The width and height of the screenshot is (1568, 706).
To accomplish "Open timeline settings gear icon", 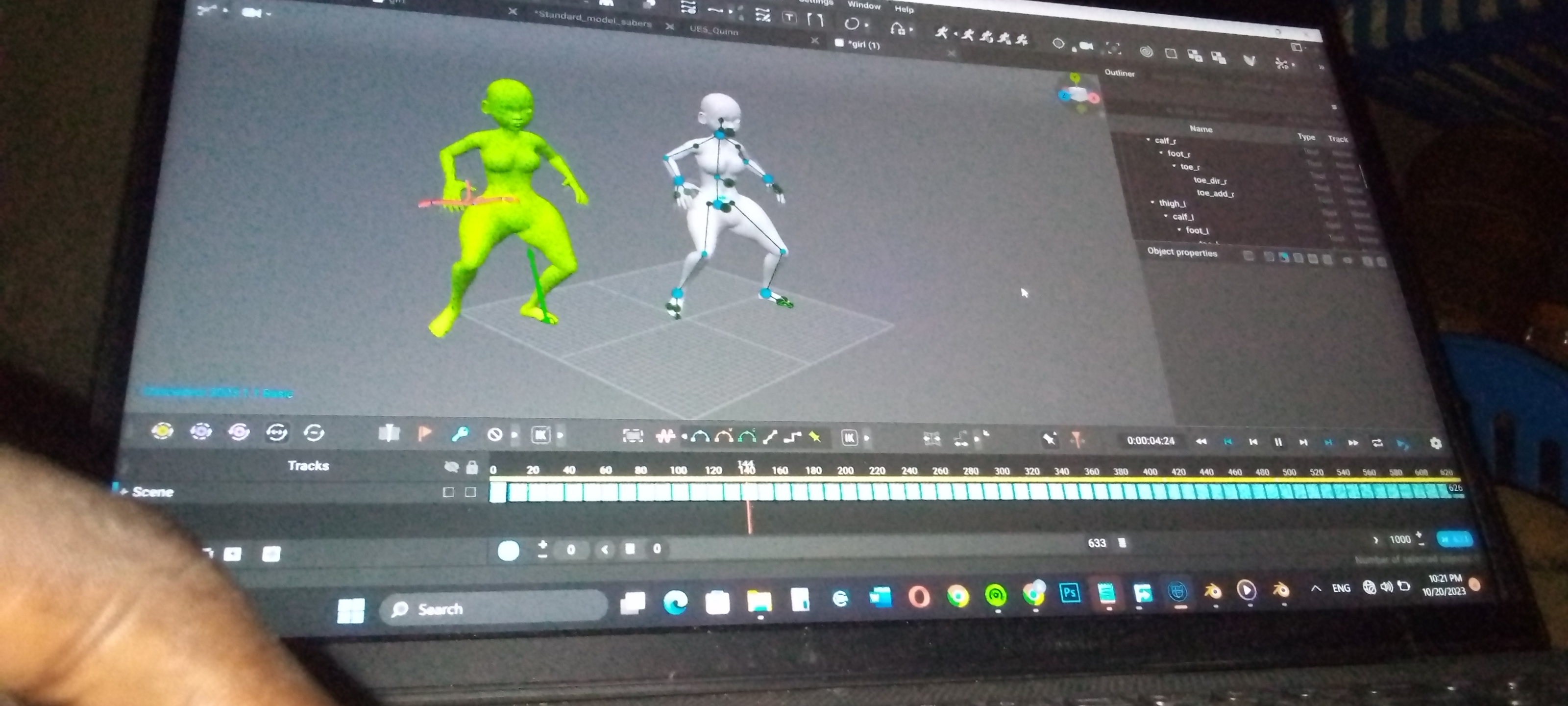I will 1436,444.
